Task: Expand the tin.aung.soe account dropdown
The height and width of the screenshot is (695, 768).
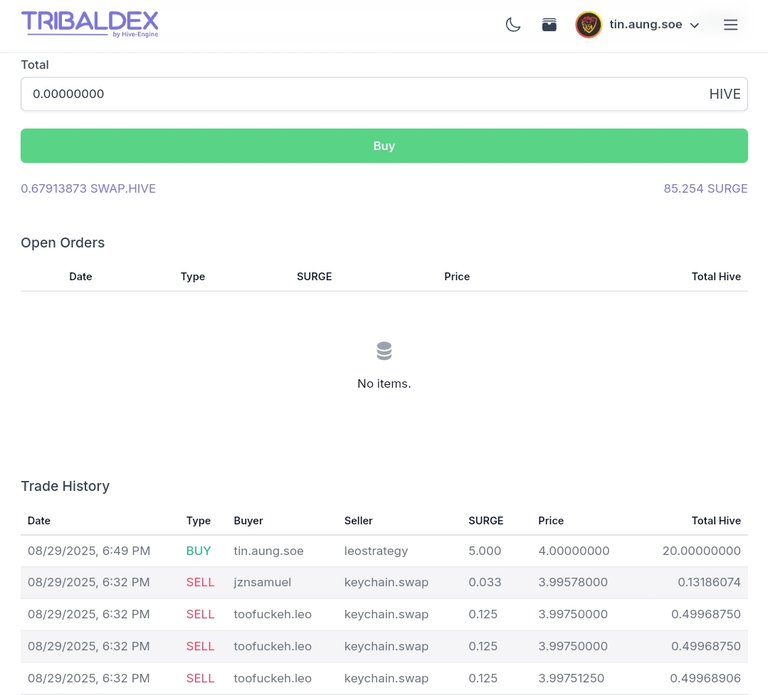Action: 694,25
